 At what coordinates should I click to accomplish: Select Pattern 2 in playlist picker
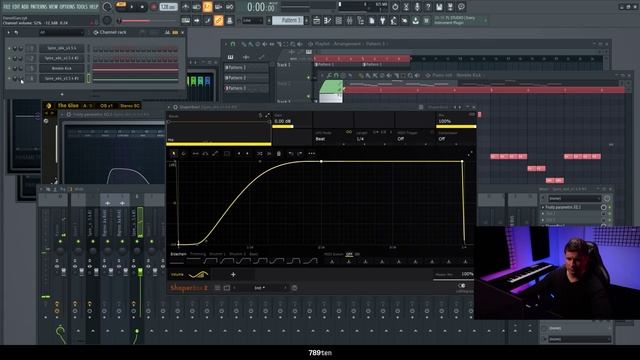pyautogui.click(x=246, y=78)
